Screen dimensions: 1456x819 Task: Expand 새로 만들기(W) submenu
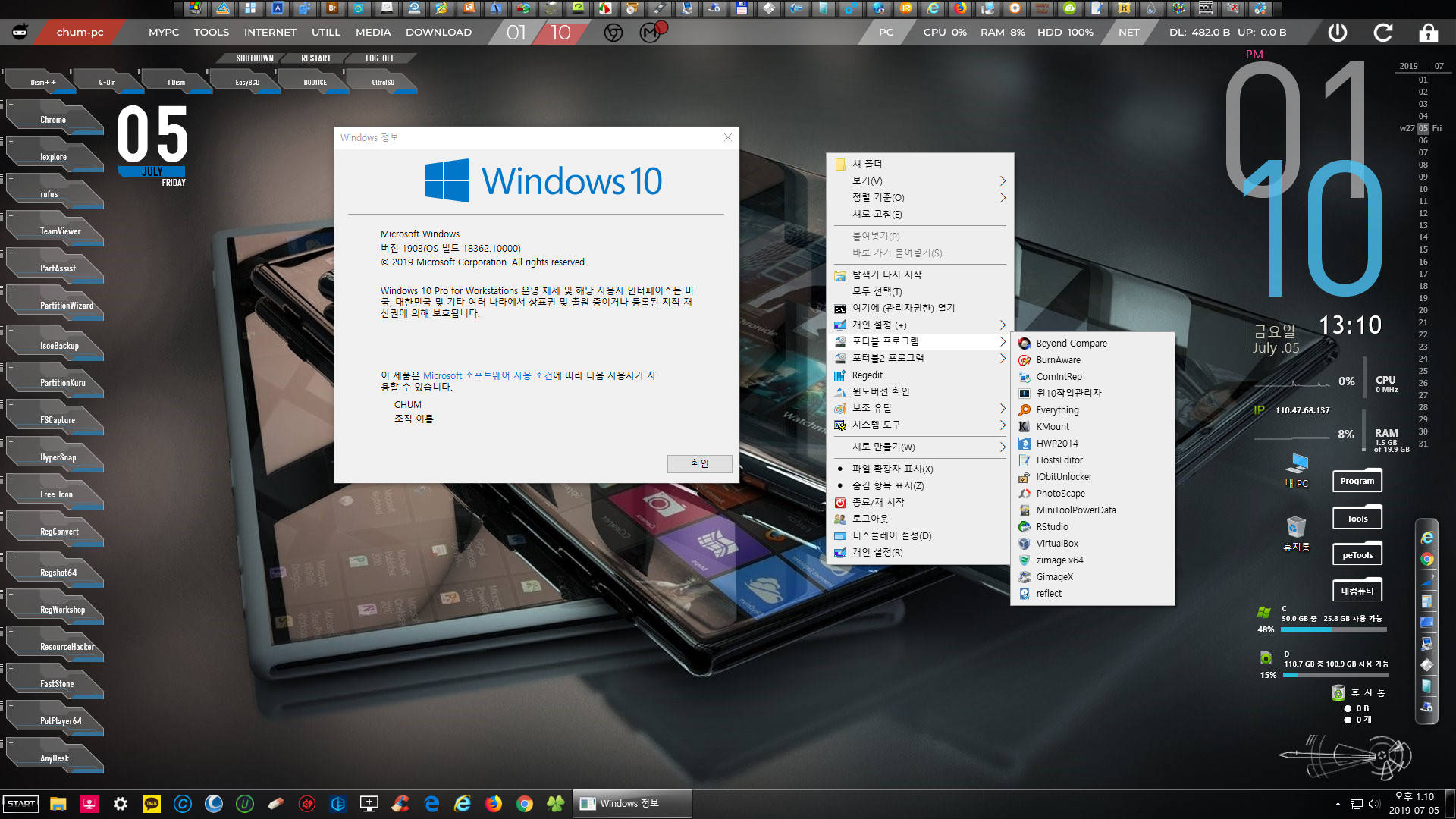[920, 447]
